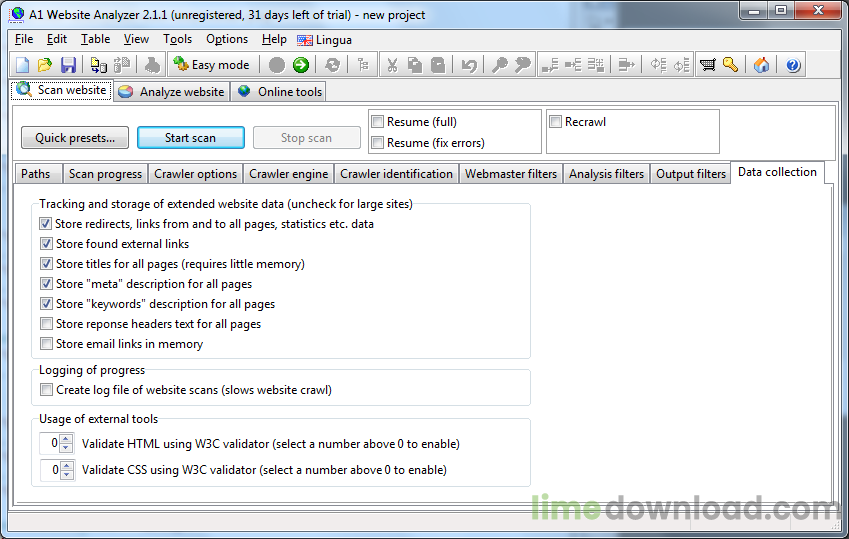Click the green arrow go icon
Screen dimensions: 849x539
(x=301, y=65)
